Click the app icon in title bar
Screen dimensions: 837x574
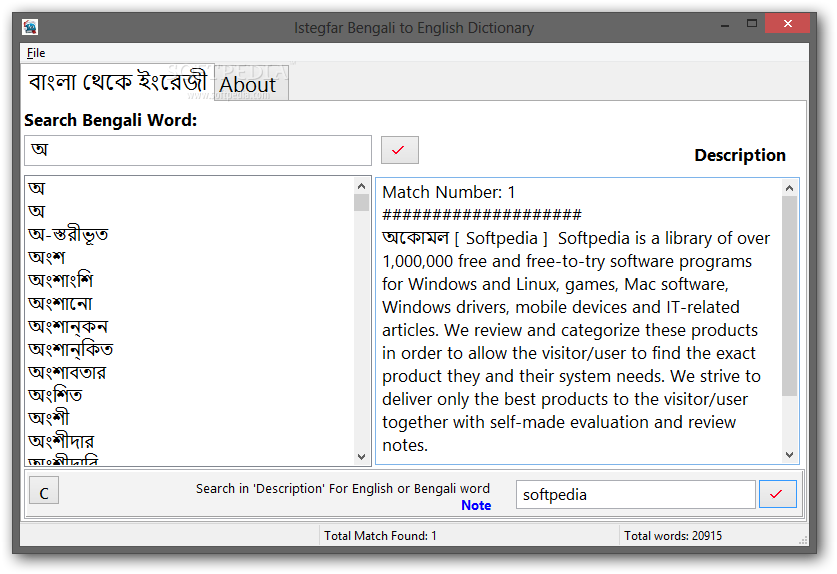point(30,27)
